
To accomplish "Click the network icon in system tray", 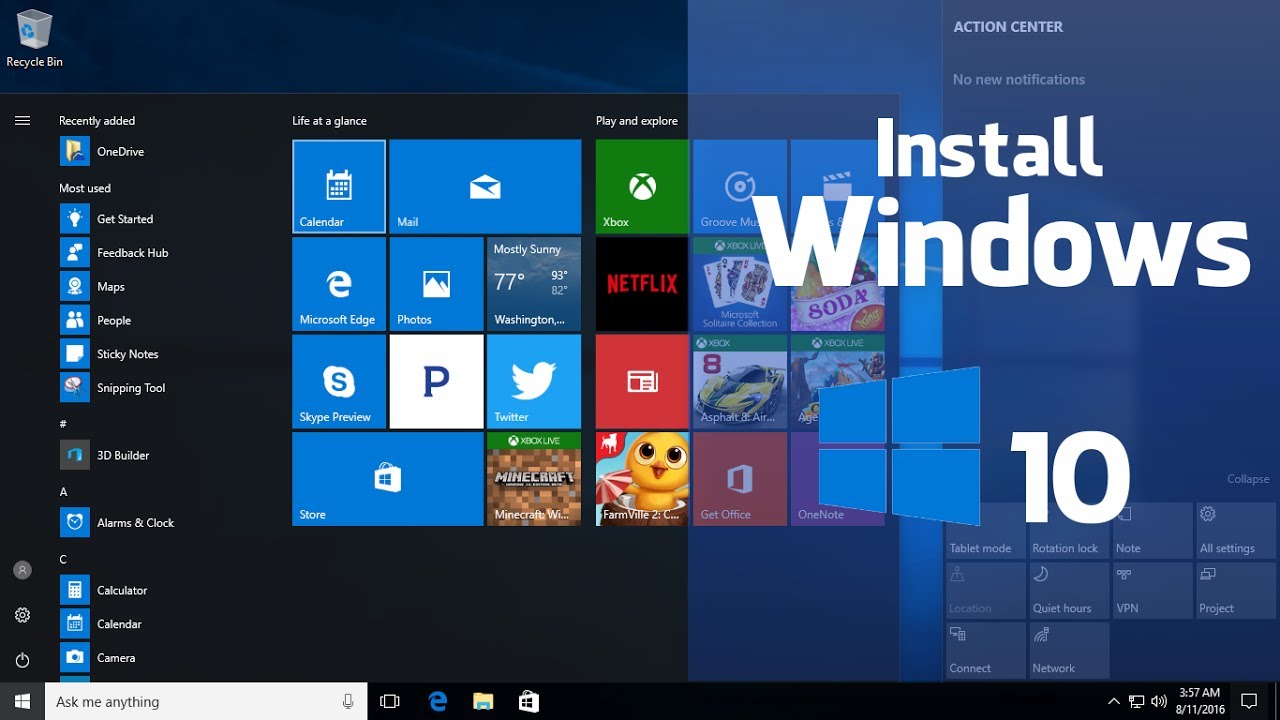I will pyautogui.click(x=1136, y=701).
